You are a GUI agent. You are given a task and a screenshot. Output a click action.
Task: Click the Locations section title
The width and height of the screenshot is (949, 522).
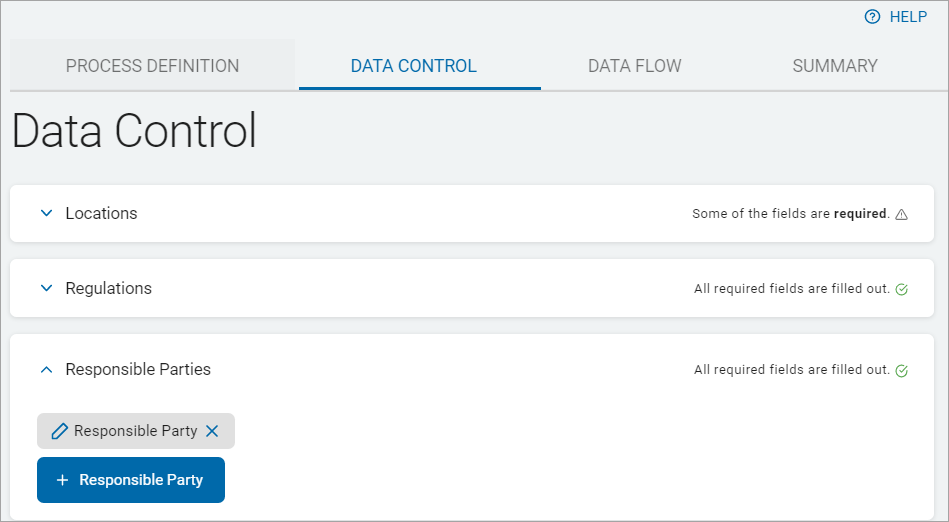pyautogui.click(x=101, y=213)
